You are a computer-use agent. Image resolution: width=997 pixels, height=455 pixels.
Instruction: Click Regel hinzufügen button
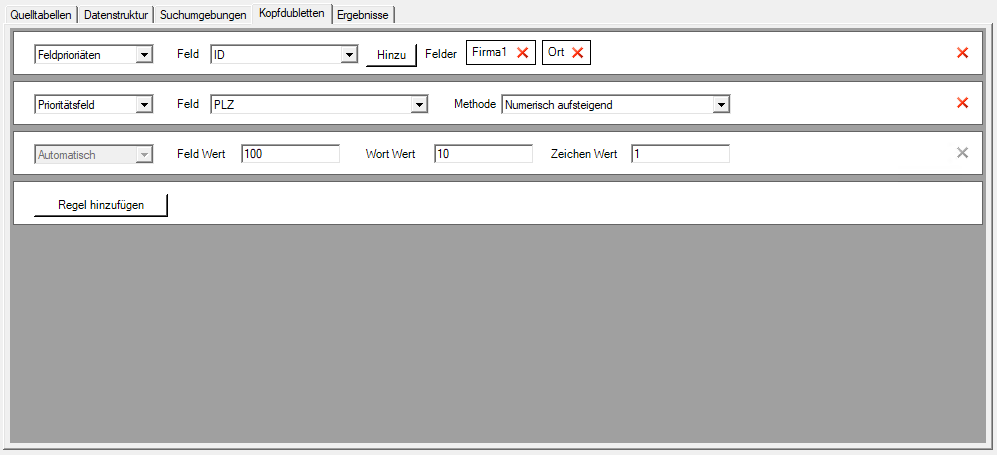coord(100,205)
